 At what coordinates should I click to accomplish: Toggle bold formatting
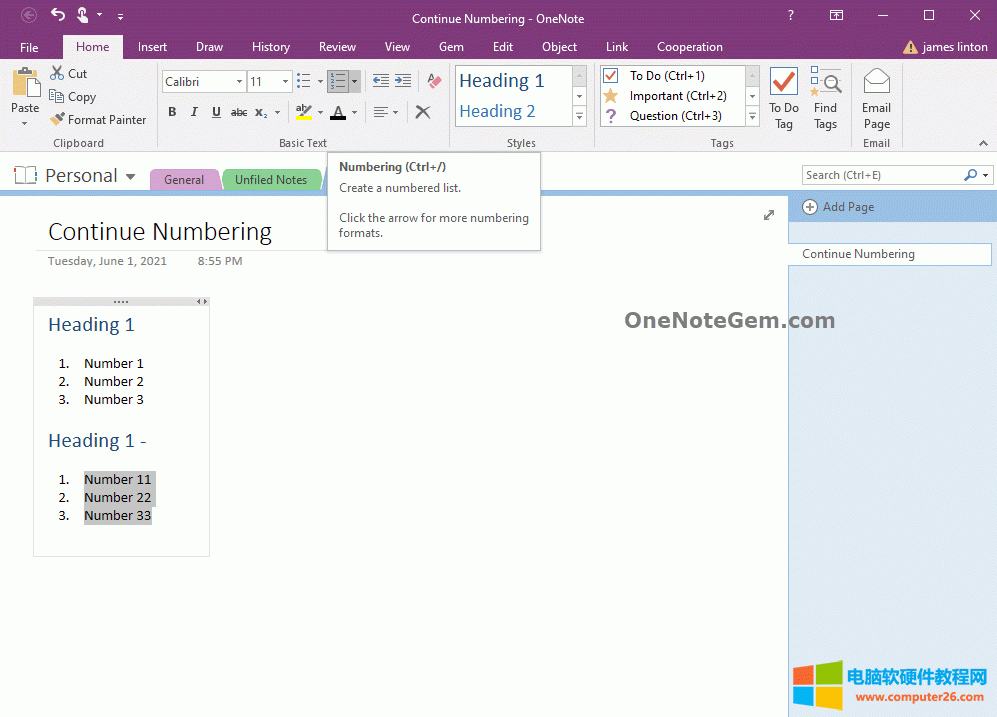coord(171,112)
